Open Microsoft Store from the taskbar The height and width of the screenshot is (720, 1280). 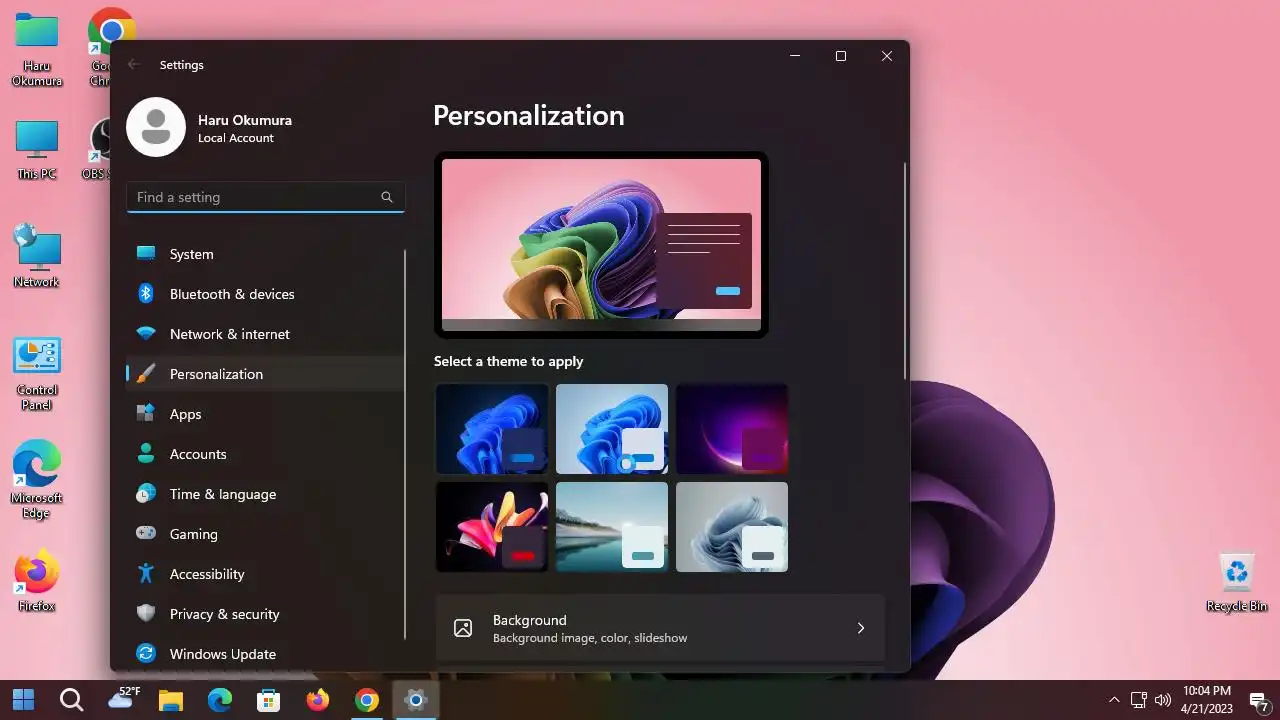(269, 700)
